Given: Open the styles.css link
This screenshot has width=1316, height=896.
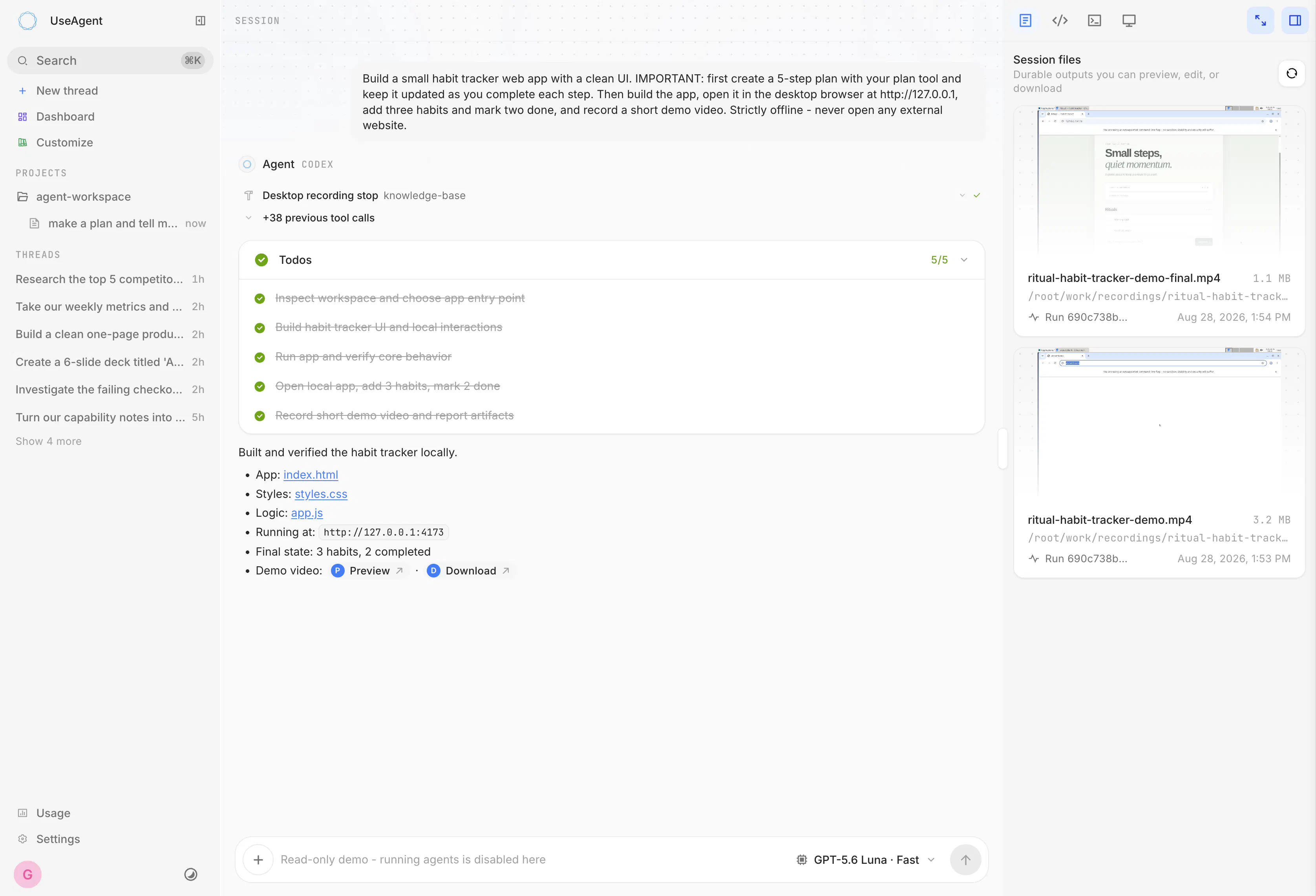Looking at the screenshot, I should tap(321, 494).
